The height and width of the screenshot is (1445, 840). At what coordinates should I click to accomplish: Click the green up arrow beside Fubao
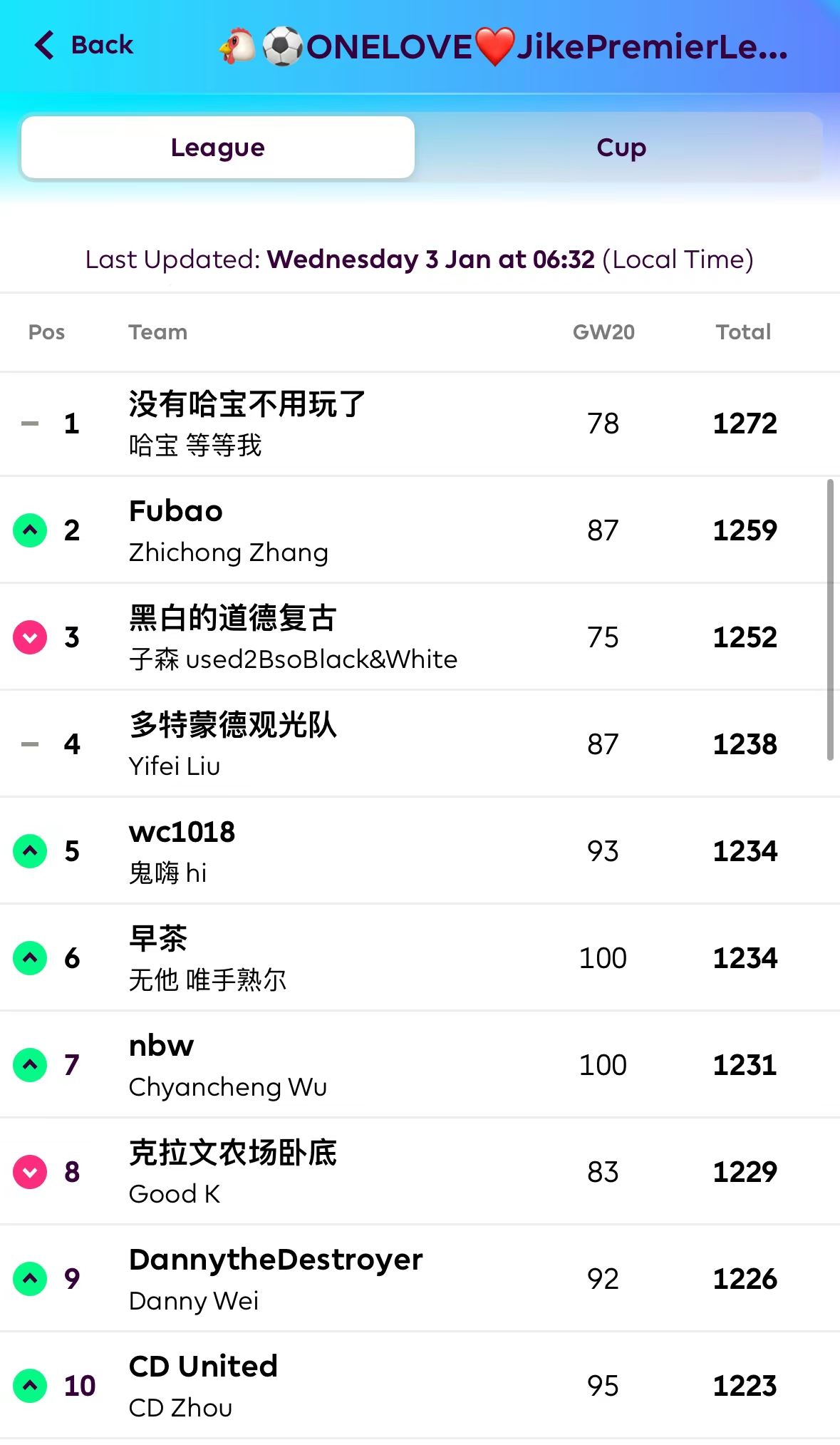pos(30,530)
